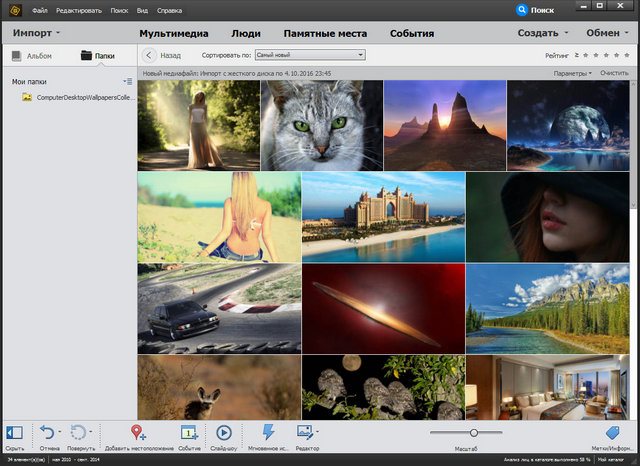Click the Add Event calendar icon (Событие)
640x466 pixels.
coord(189,433)
